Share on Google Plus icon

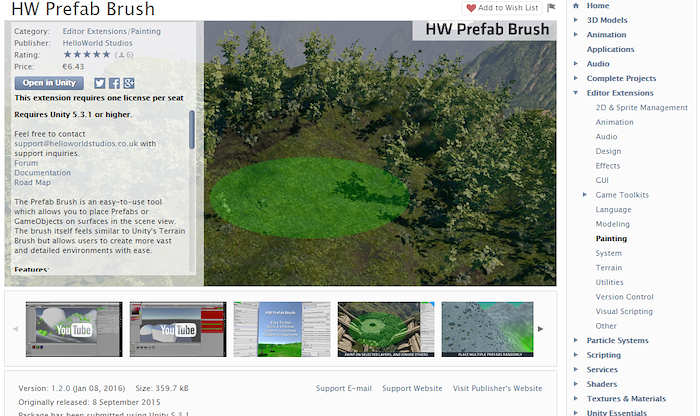pyautogui.click(x=129, y=83)
